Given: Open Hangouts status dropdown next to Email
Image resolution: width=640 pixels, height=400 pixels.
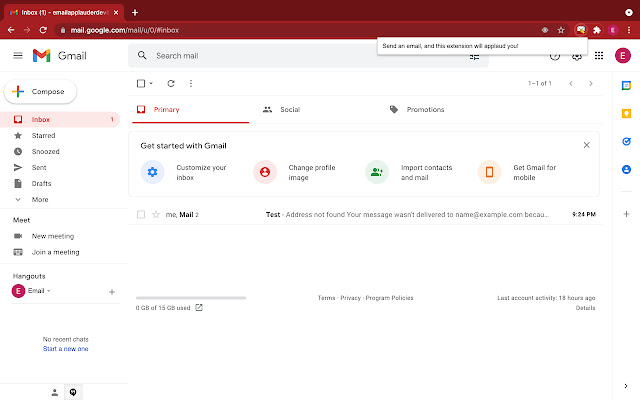Looking at the screenshot, I should click(49, 291).
